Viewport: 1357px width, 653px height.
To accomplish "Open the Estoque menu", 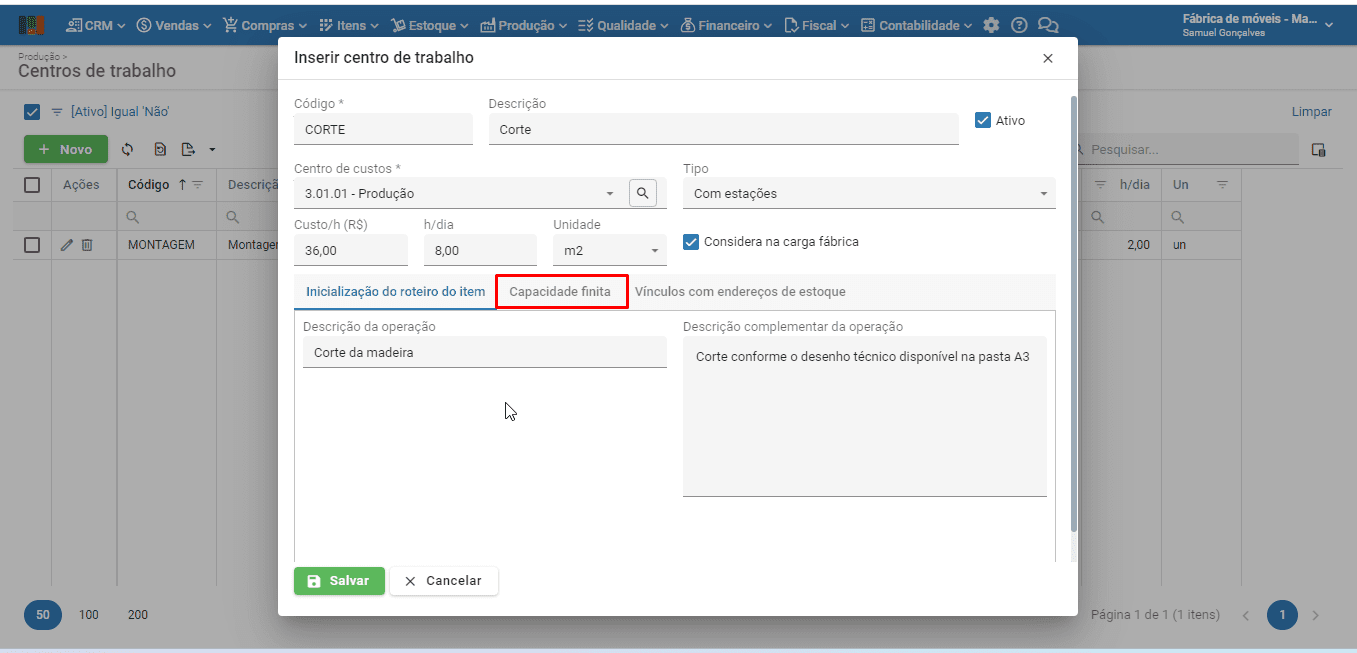I will pos(430,25).
